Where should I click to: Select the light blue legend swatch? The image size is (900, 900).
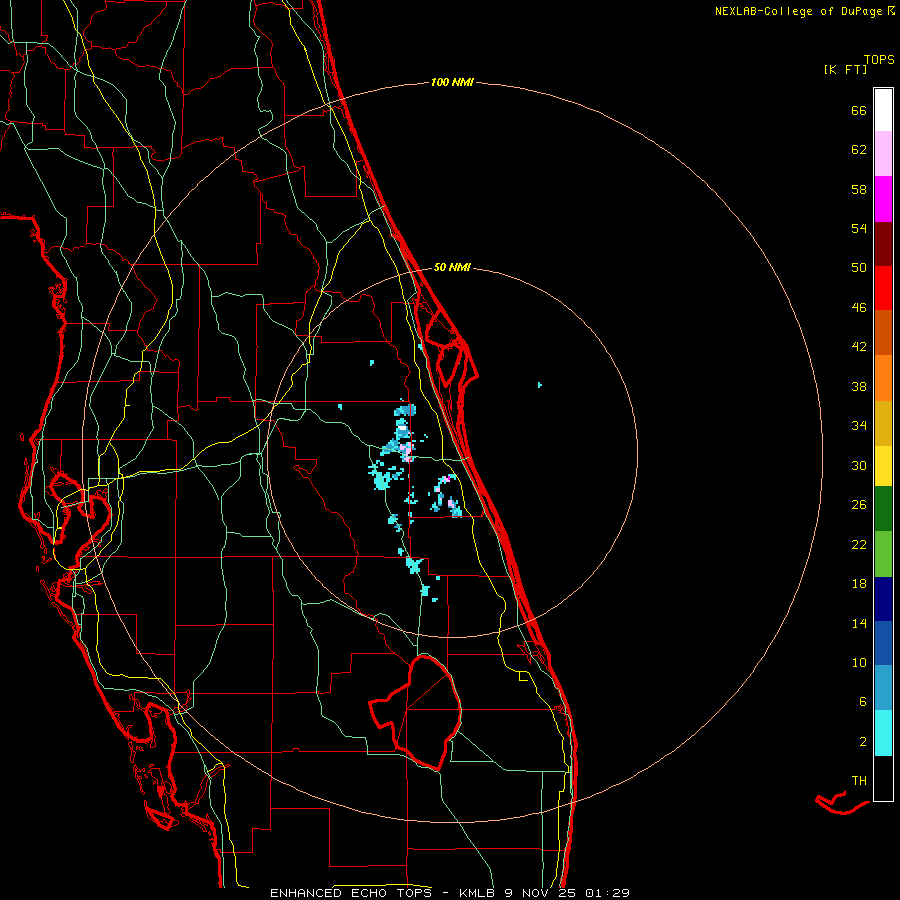click(883, 688)
